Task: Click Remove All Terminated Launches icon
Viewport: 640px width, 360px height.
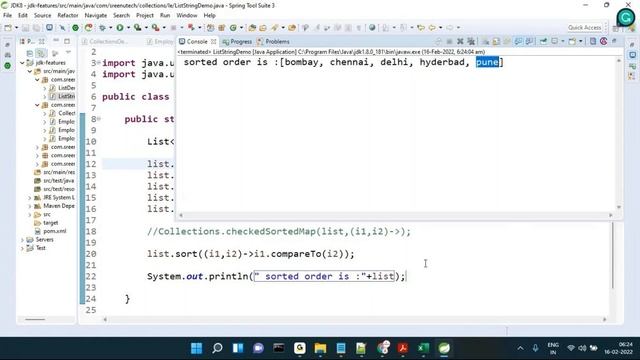Action: (471, 41)
